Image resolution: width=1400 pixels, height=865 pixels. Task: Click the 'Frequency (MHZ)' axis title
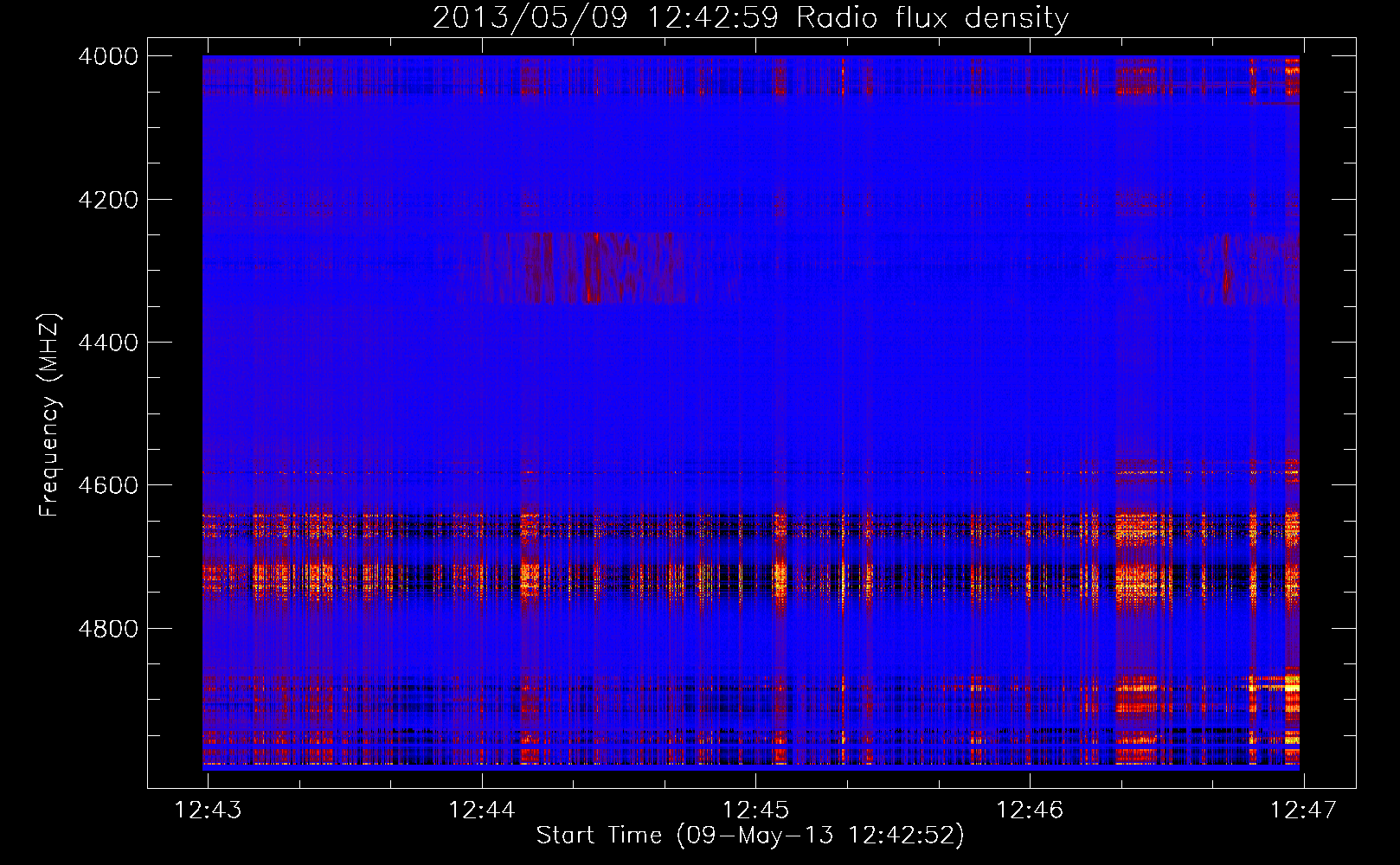[49, 415]
